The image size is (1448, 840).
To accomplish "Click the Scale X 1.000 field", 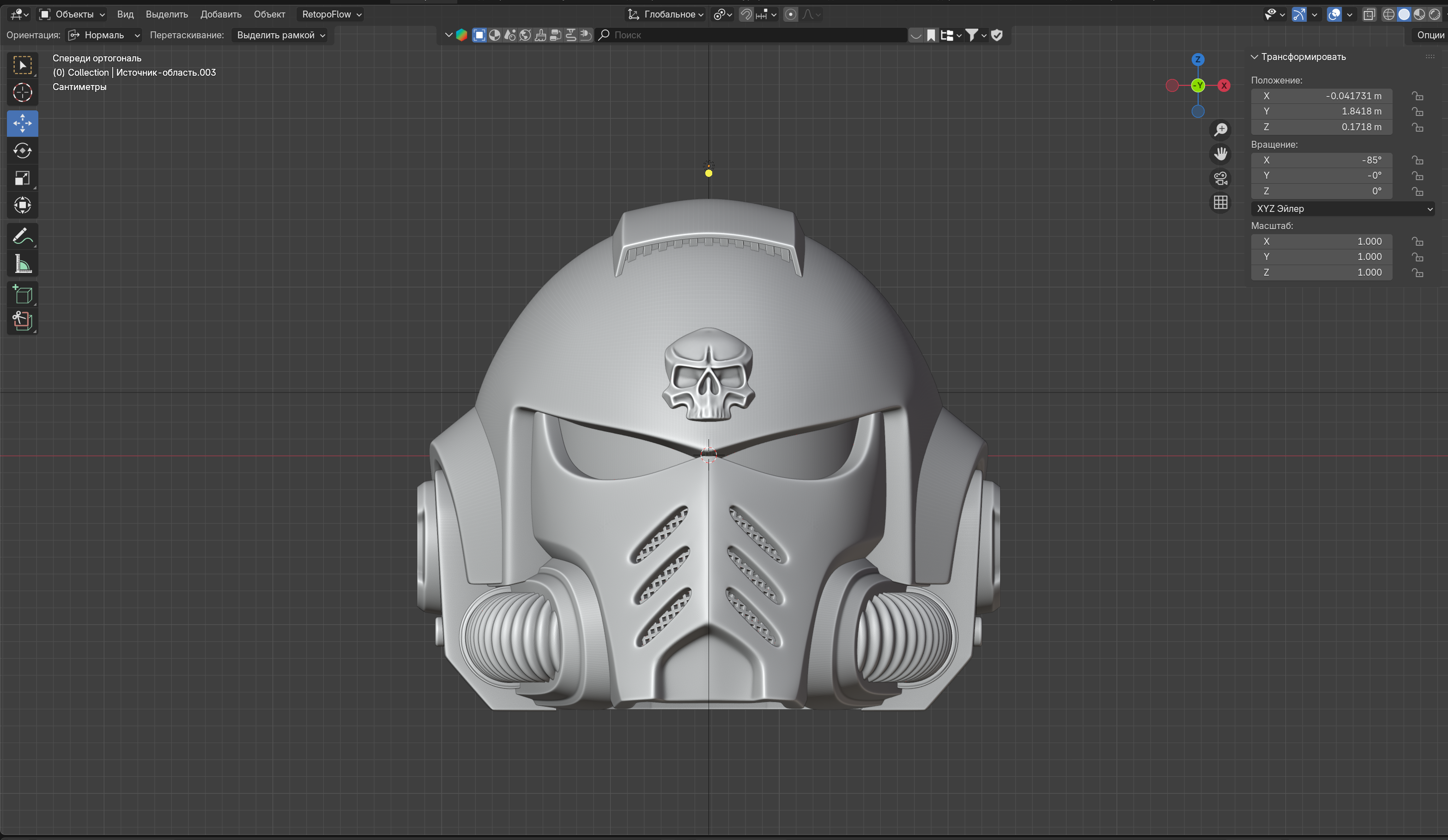I will pyautogui.click(x=1321, y=242).
